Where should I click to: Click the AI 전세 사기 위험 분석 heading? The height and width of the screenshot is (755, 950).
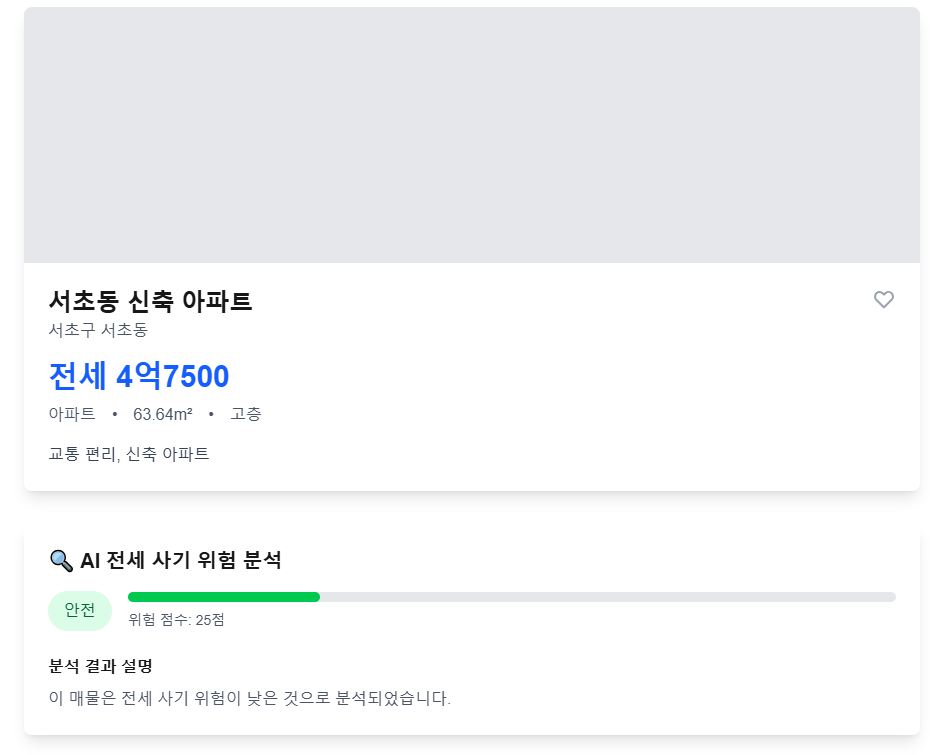pos(180,560)
